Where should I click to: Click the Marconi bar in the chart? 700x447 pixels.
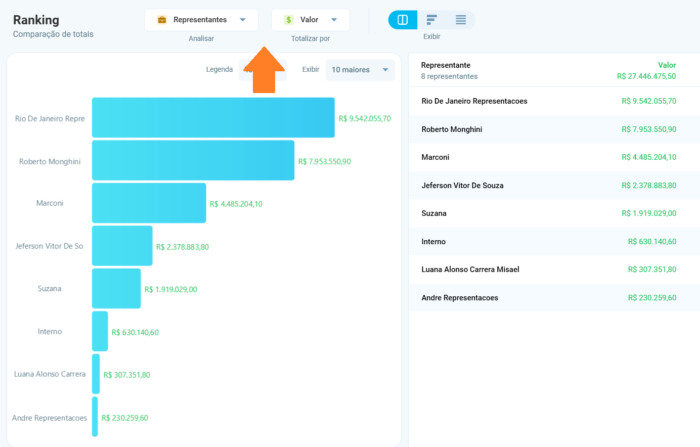[x=148, y=203]
